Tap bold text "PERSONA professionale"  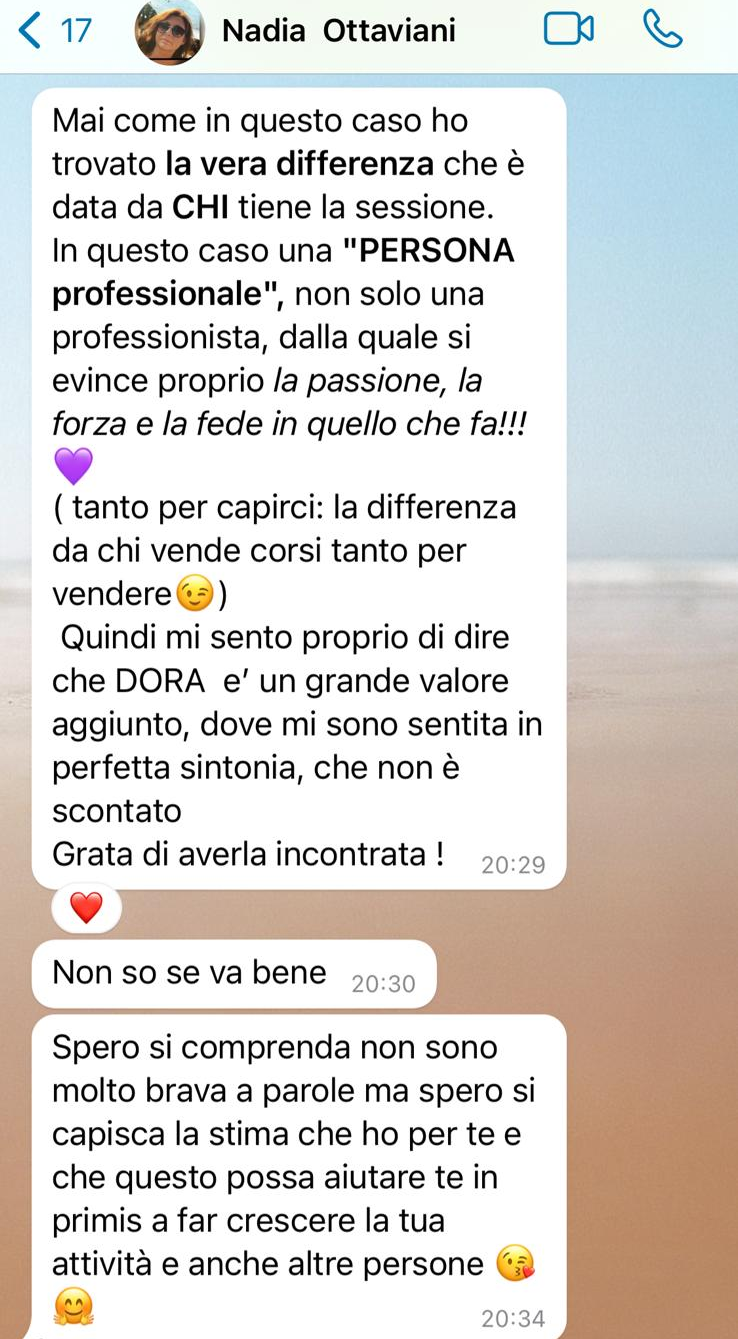point(283,273)
